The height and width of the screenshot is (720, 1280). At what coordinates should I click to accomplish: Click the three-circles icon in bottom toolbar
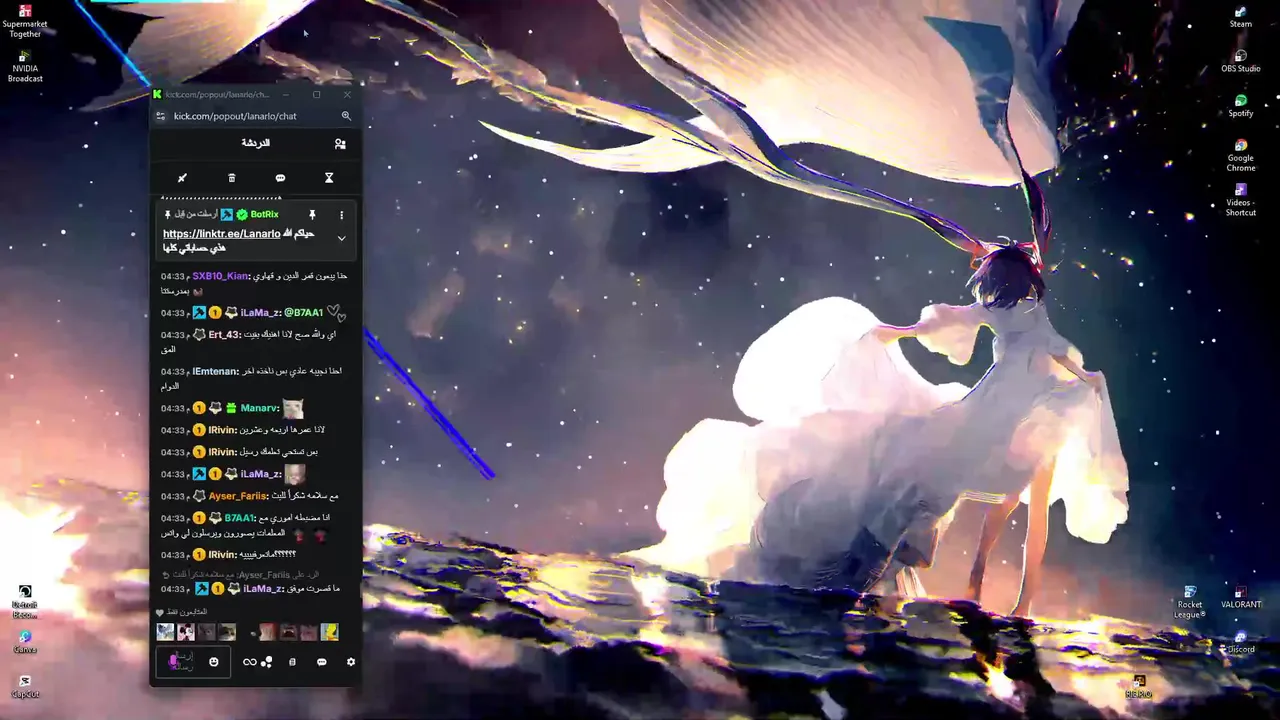(x=267, y=662)
